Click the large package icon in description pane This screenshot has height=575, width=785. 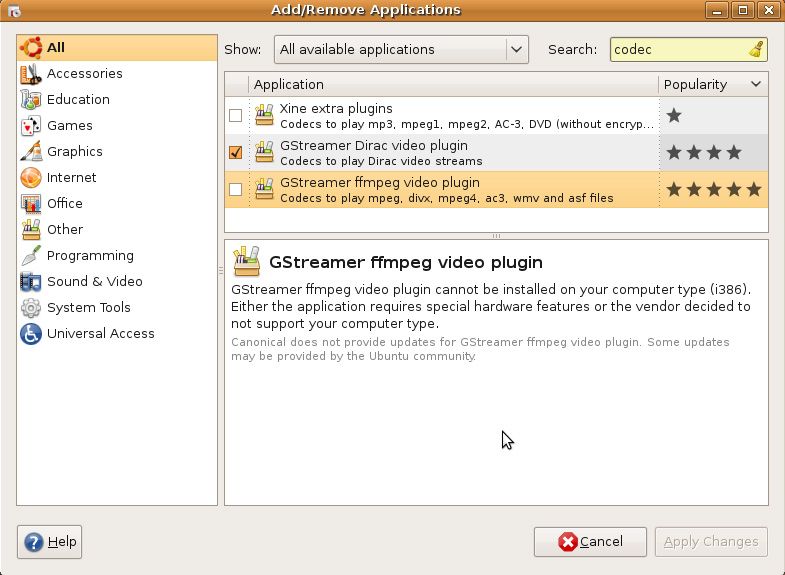[x=247, y=261]
